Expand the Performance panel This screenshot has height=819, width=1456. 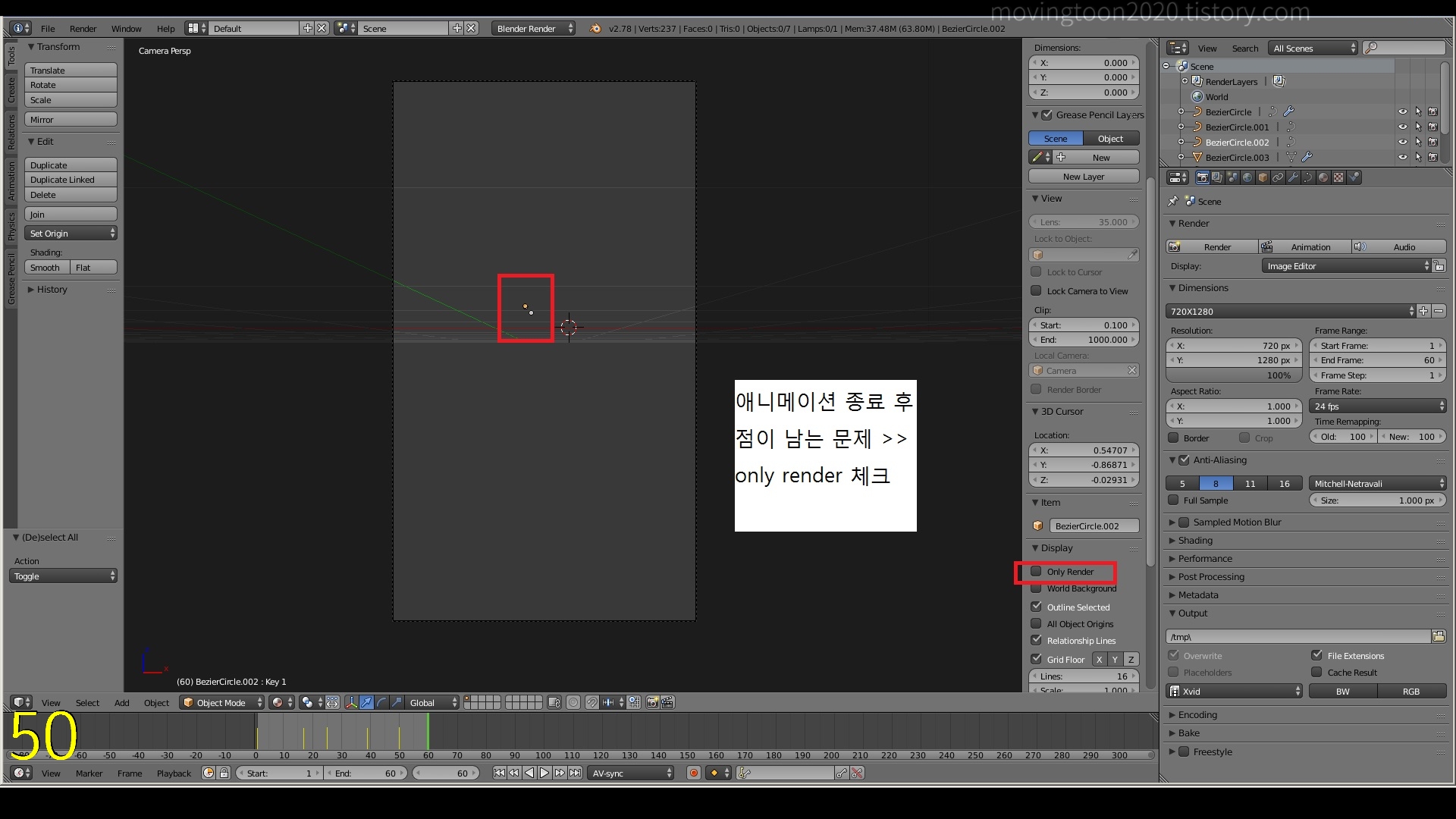1204,559
